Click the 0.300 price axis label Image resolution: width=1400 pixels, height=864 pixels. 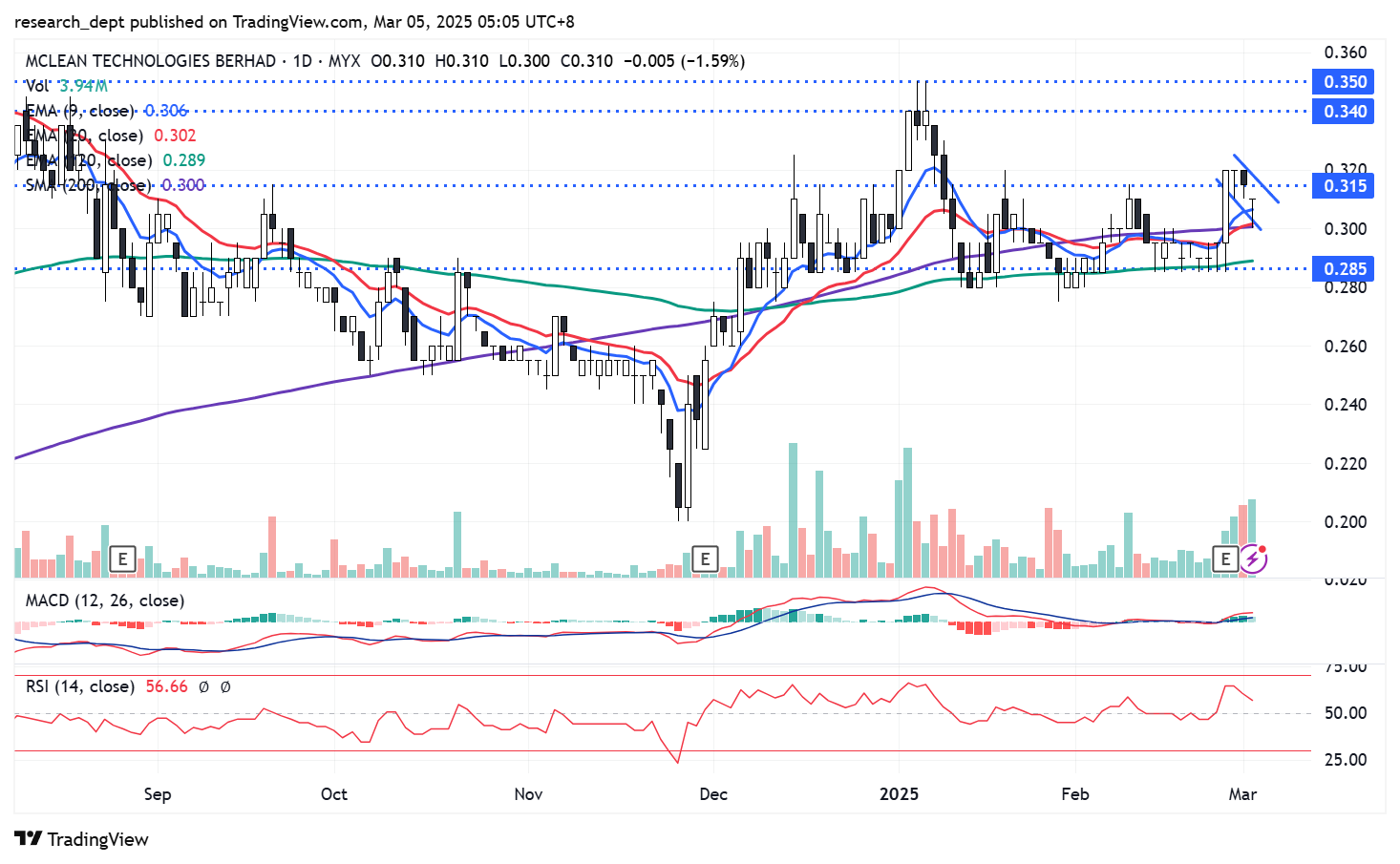click(x=1346, y=229)
